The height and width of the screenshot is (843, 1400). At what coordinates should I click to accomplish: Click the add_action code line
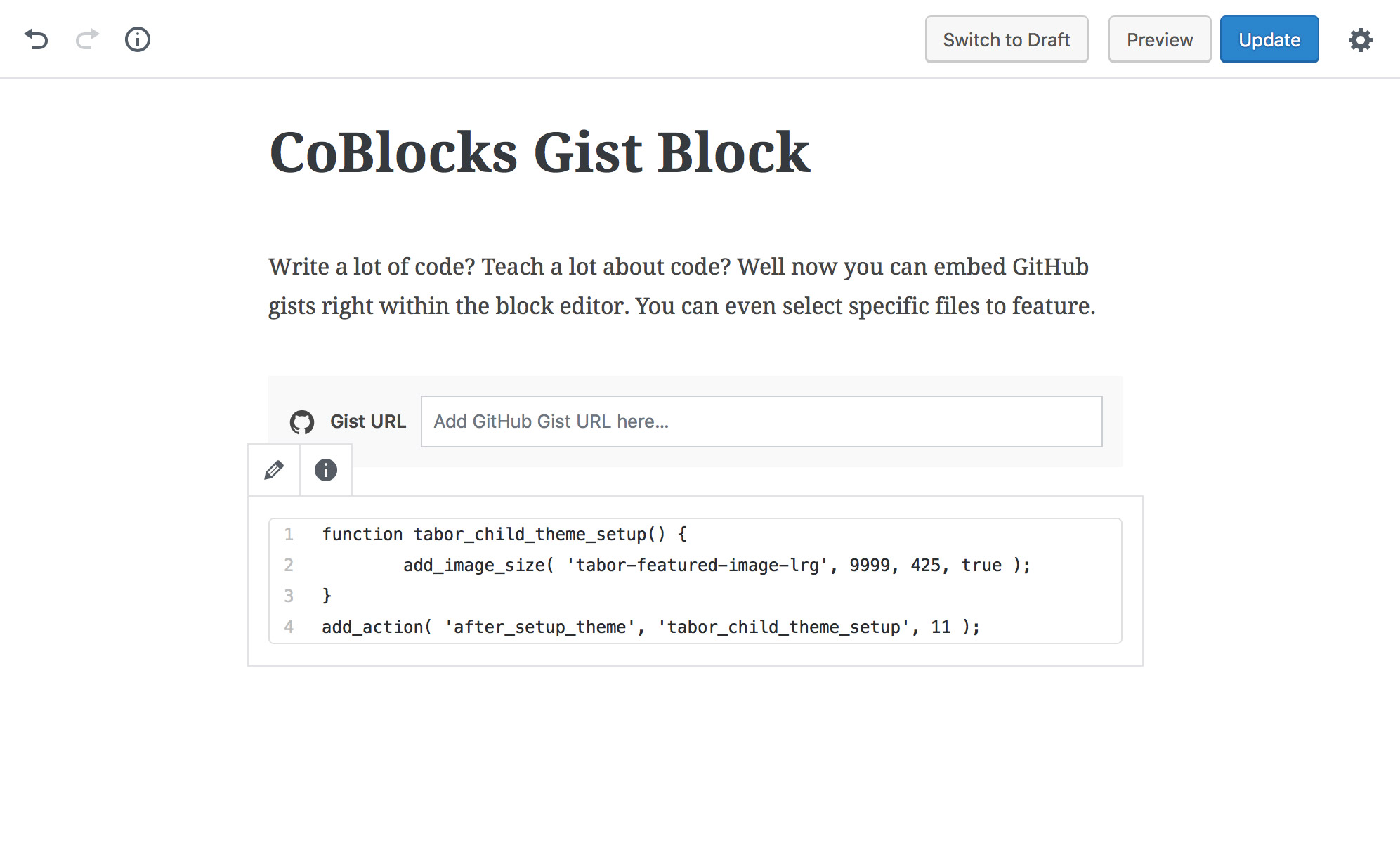[650, 627]
